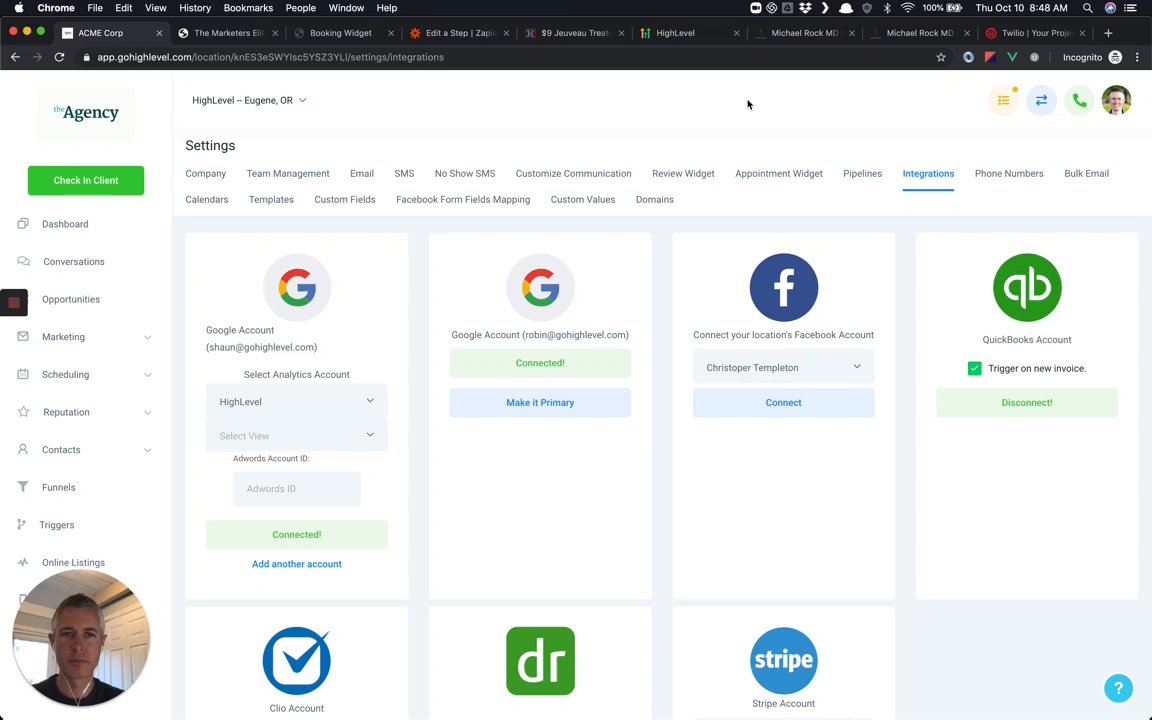Viewport: 1152px width, 720px height.
Task: Open the Bulk Email tab
Action: pos(1086,174)
